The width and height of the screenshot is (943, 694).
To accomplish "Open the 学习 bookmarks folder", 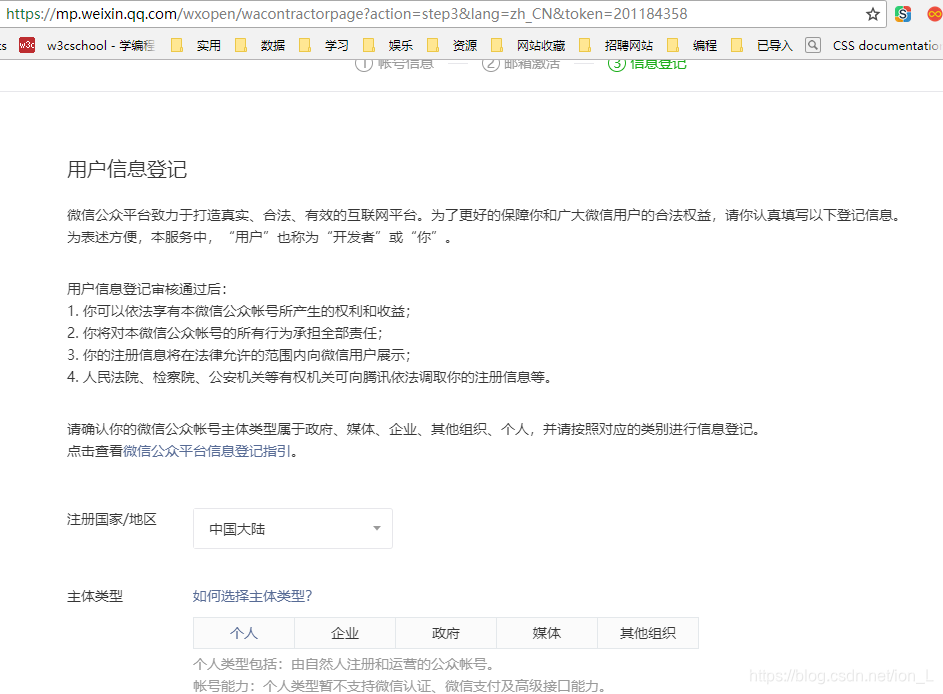I will click(x=324, y=45).
